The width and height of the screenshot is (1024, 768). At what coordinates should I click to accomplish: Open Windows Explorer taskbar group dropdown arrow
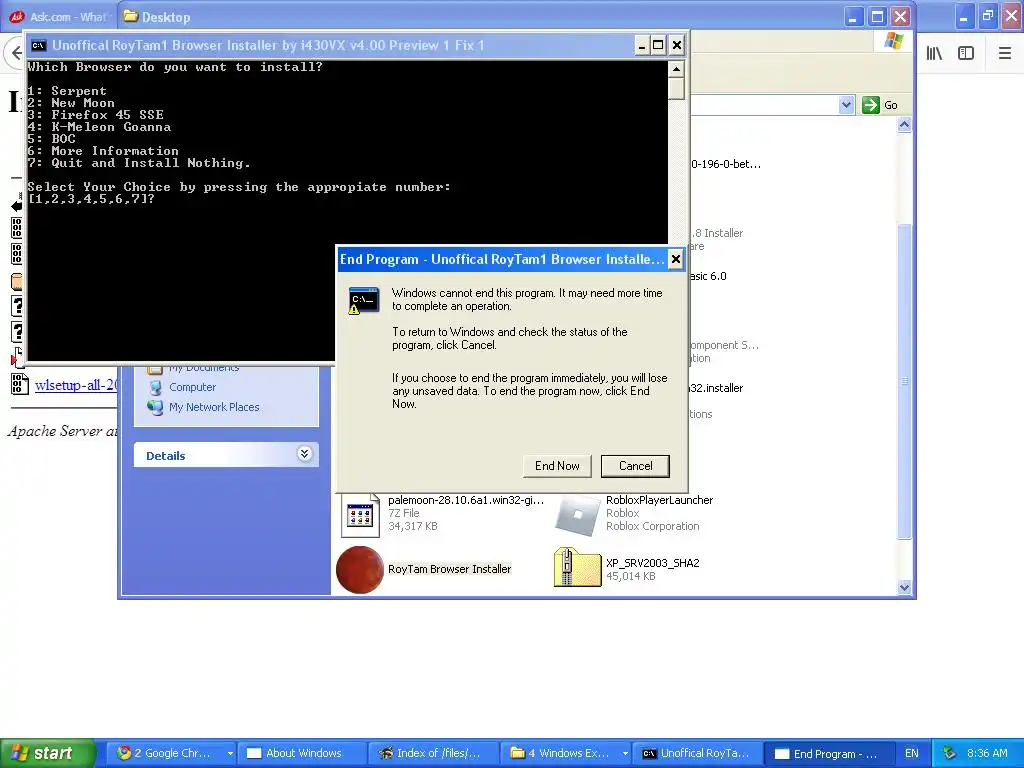click(625, 754)
